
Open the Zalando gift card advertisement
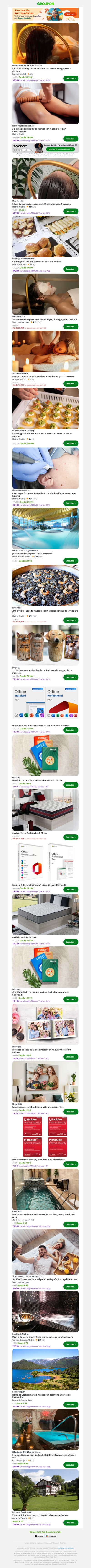tap(45, 147)
